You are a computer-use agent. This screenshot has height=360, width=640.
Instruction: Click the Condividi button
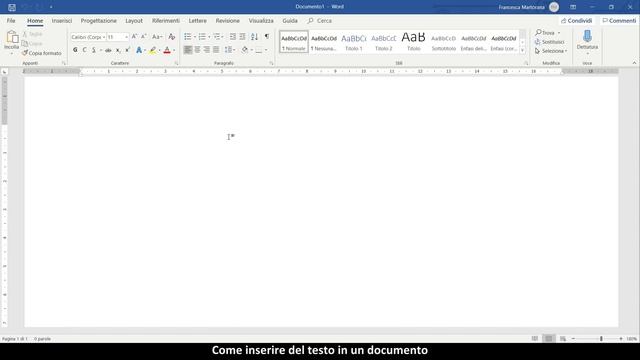pos(576,20)
